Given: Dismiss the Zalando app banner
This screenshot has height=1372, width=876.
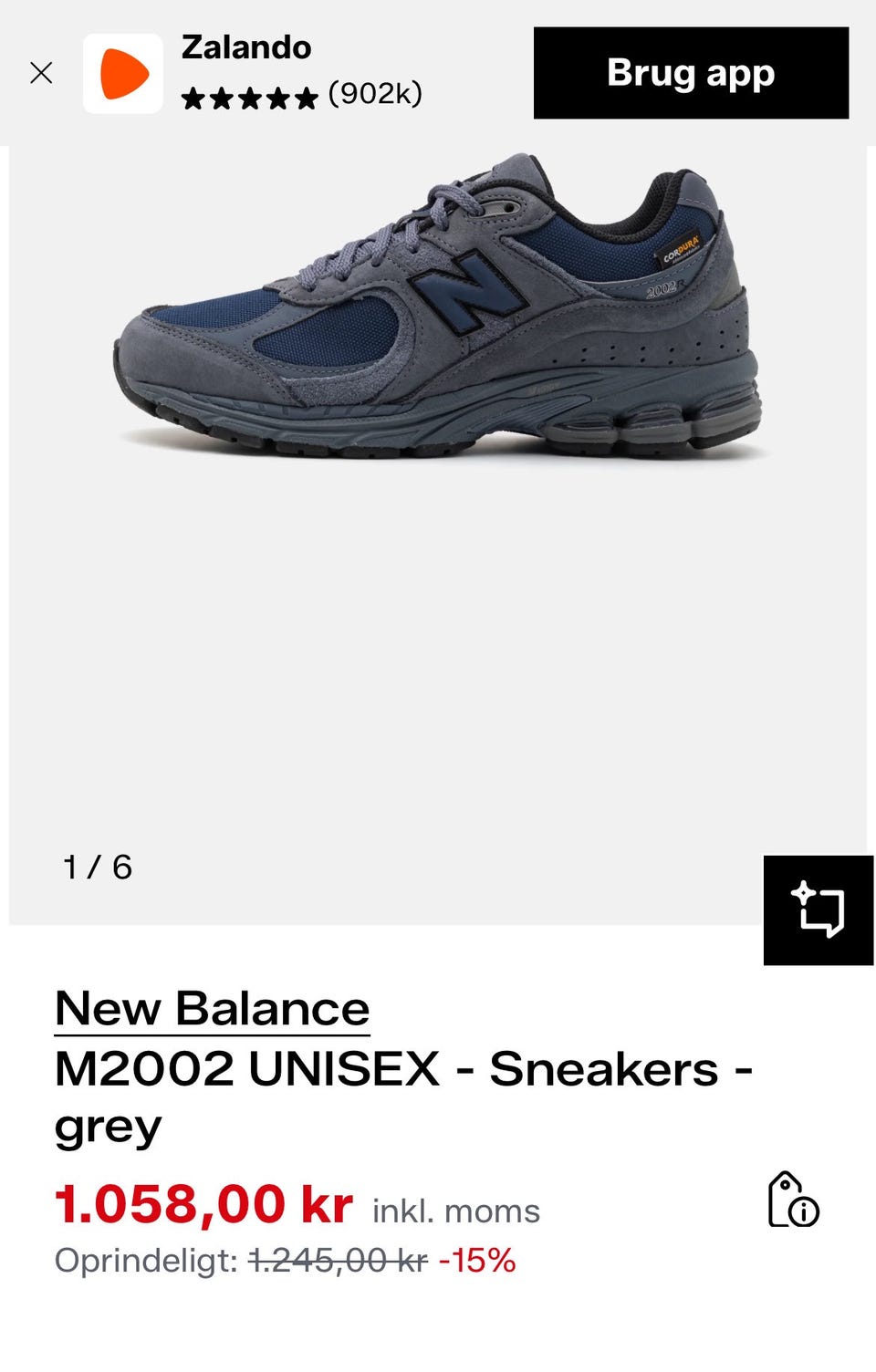Looking at the screenshot, I should 41,73.
